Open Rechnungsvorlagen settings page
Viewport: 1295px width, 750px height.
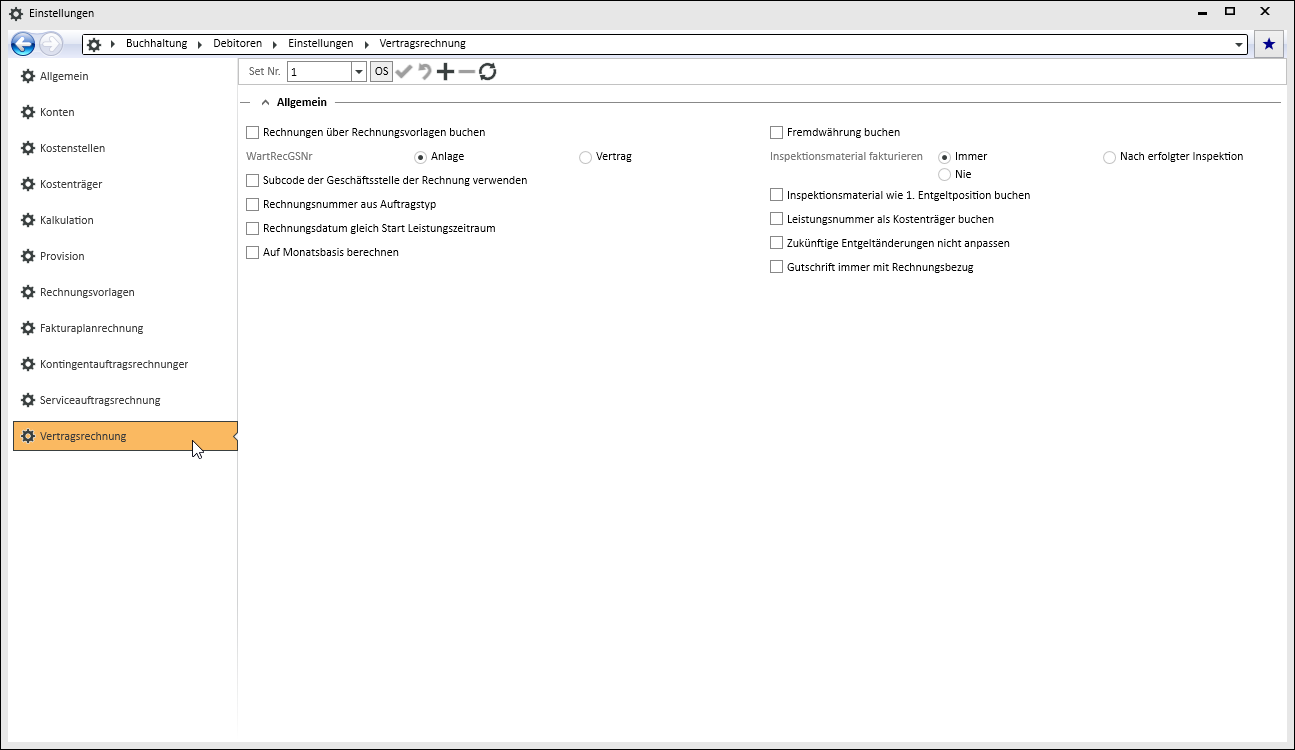(125, 292)
